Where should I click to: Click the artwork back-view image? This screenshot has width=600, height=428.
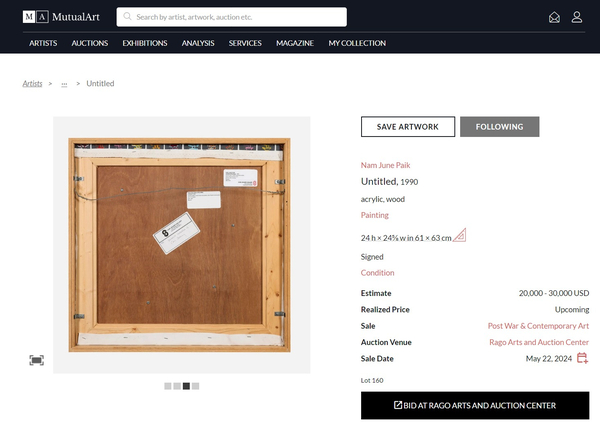pos(181,245)
